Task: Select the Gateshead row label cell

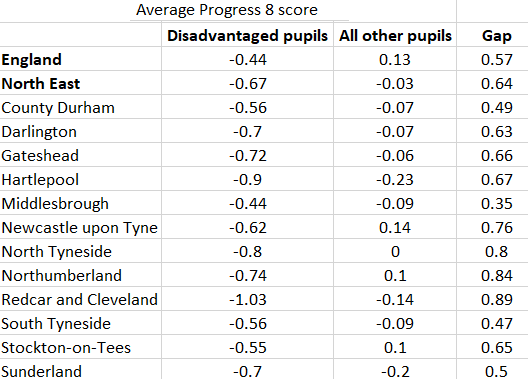Action: point(80,155)
